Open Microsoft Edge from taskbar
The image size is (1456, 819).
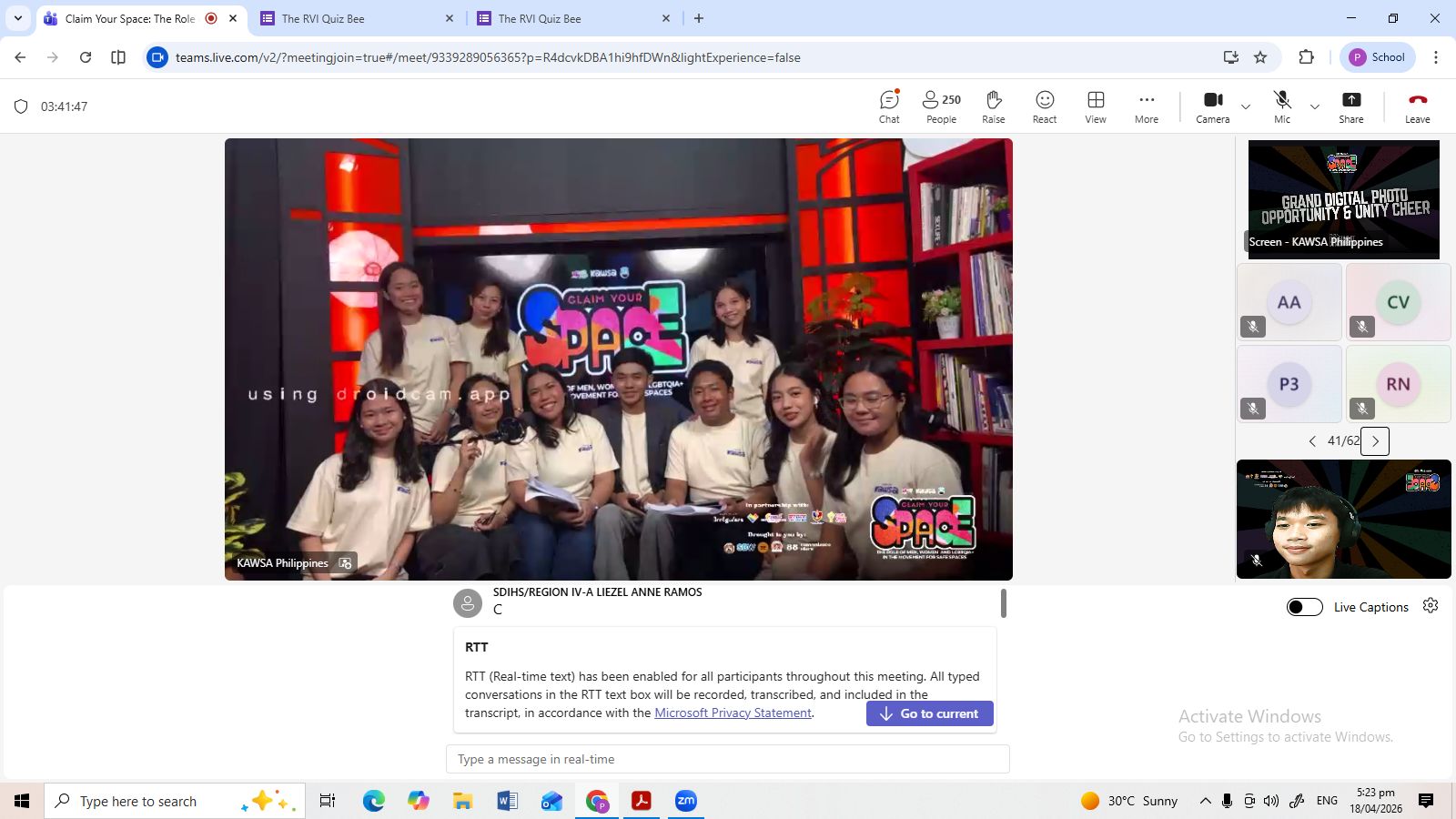point(373,801)
